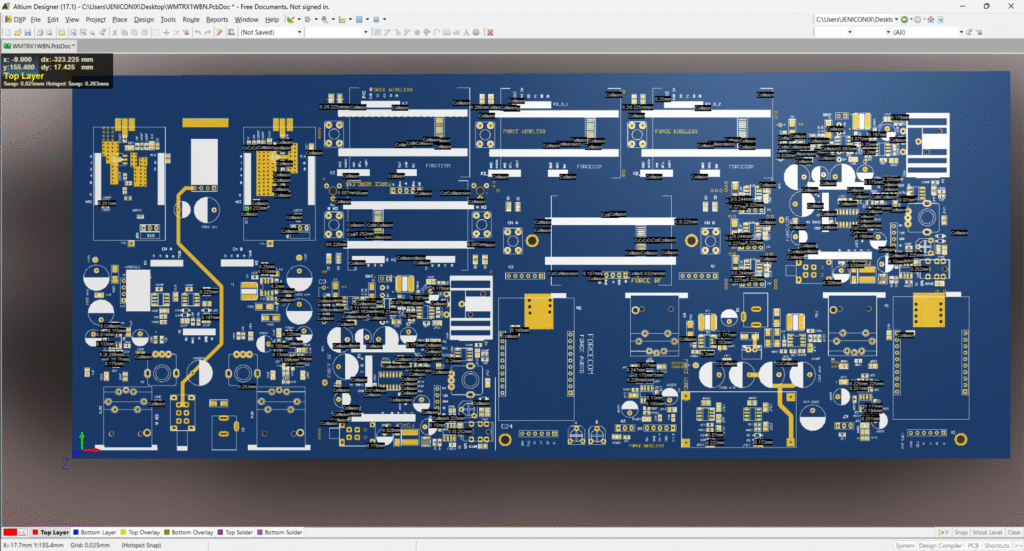The height and width of the screenshot is (551, 1024).
Task: Click the red current layer color swatch
Action: pyautogui.click(x=11, y=533)
